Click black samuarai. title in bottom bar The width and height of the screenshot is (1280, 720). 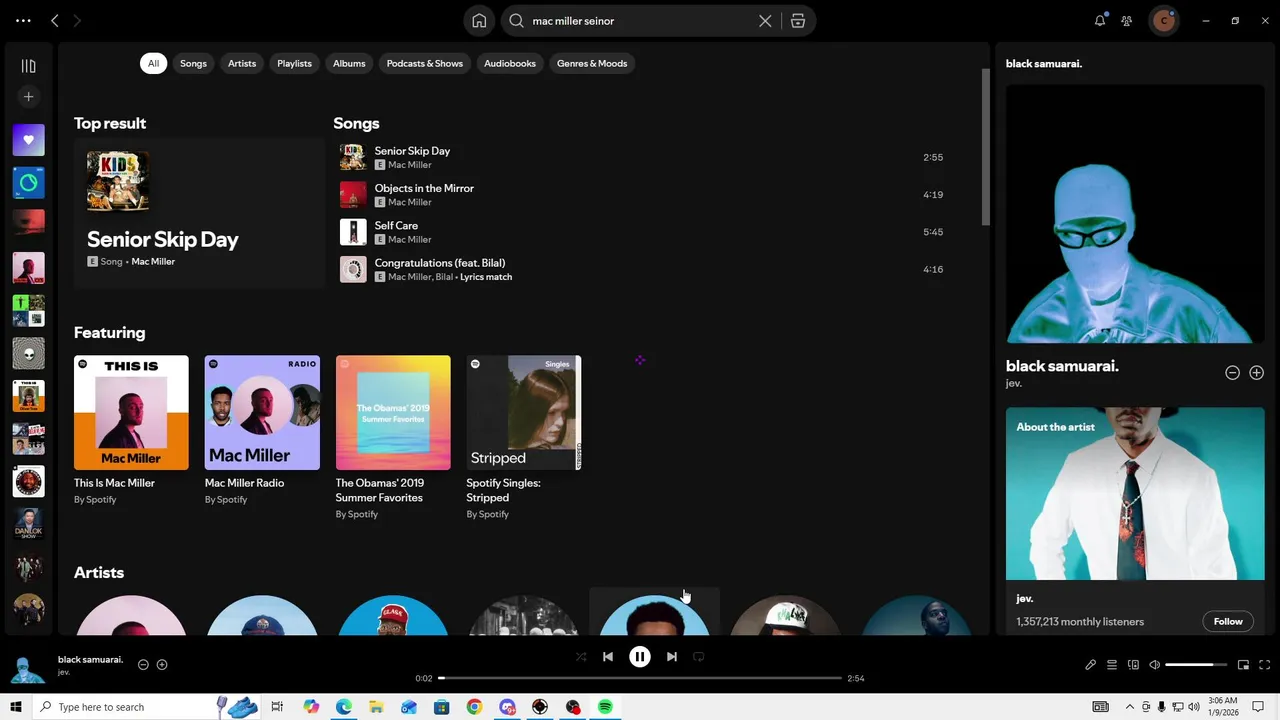(90, 660)
